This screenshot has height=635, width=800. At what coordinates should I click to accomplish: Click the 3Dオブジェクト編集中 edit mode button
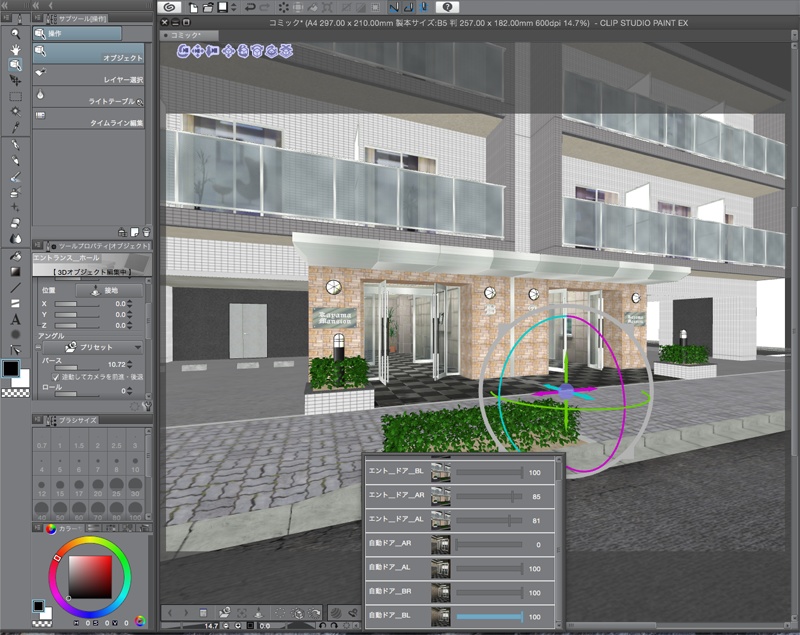pyautogui.click(x=92, y=271)
